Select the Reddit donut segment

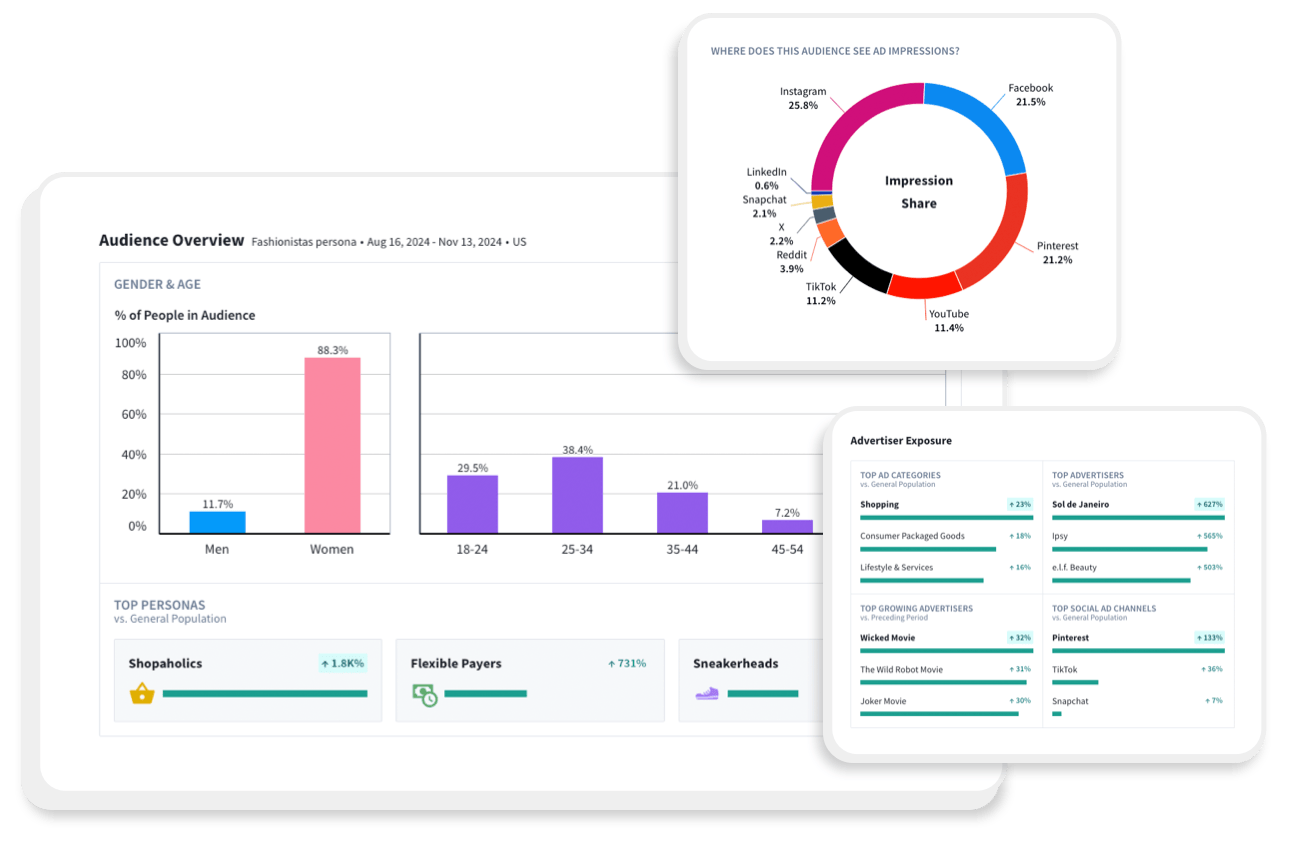coord(829,233)
